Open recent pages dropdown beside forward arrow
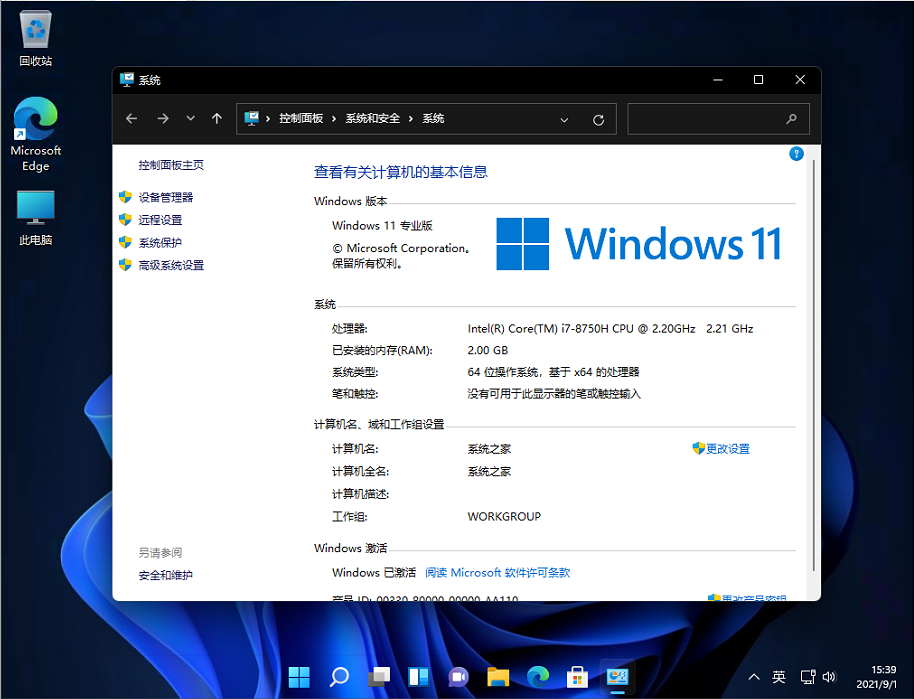This screenshot has height=699, width=914. pos(190,118)
